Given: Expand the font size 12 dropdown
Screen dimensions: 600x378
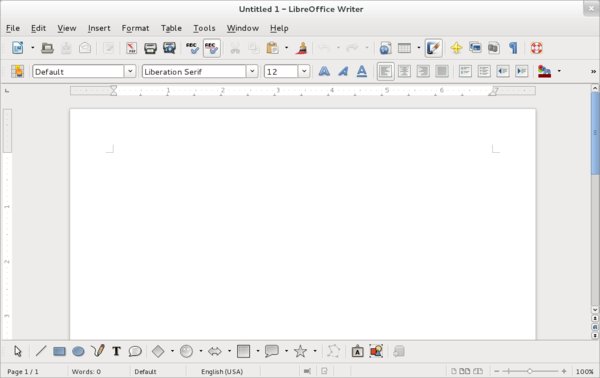Looking at the screenshot, I should point(304,72).
